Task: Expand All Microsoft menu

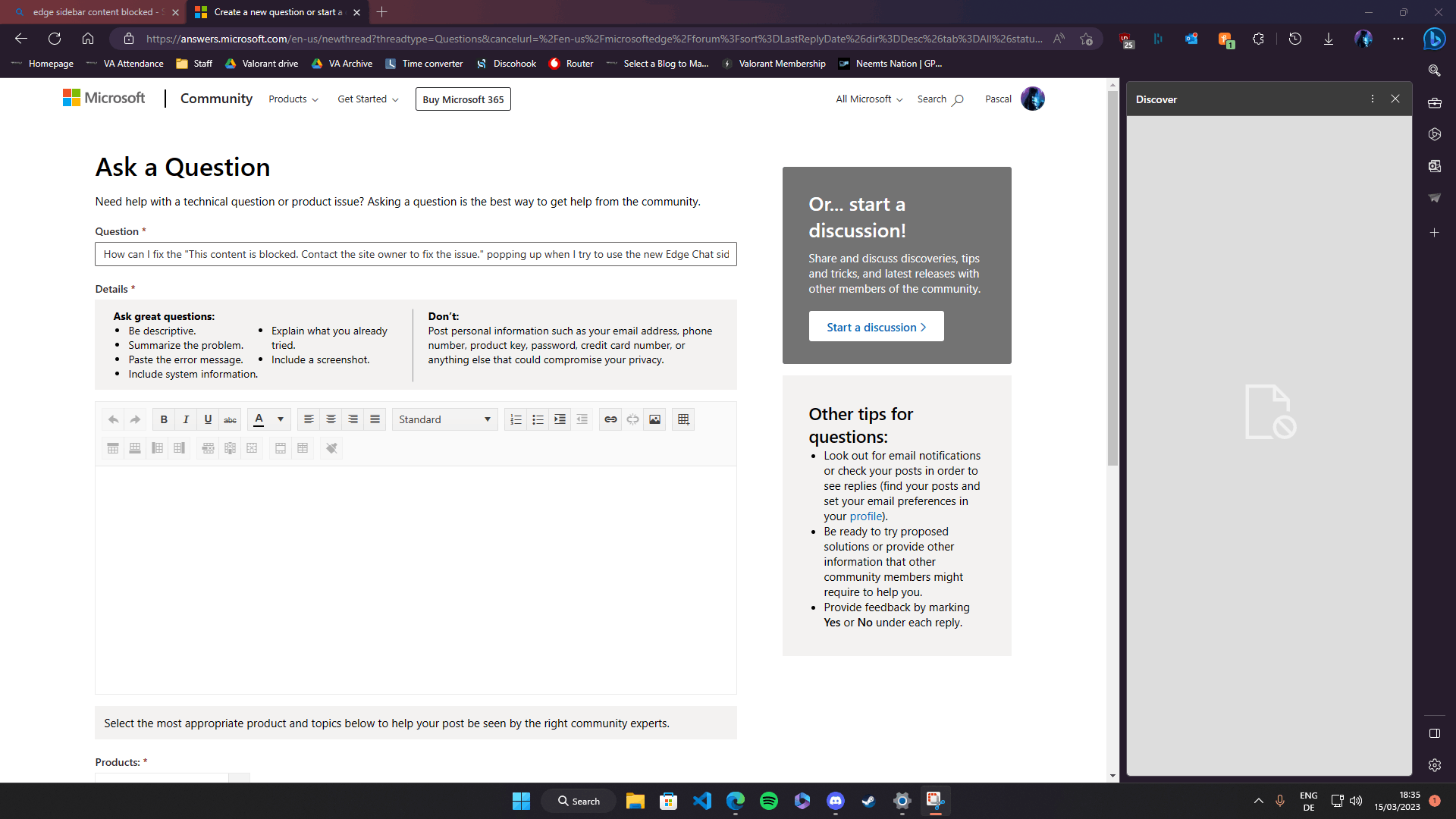Action: (x=869, y=99)
